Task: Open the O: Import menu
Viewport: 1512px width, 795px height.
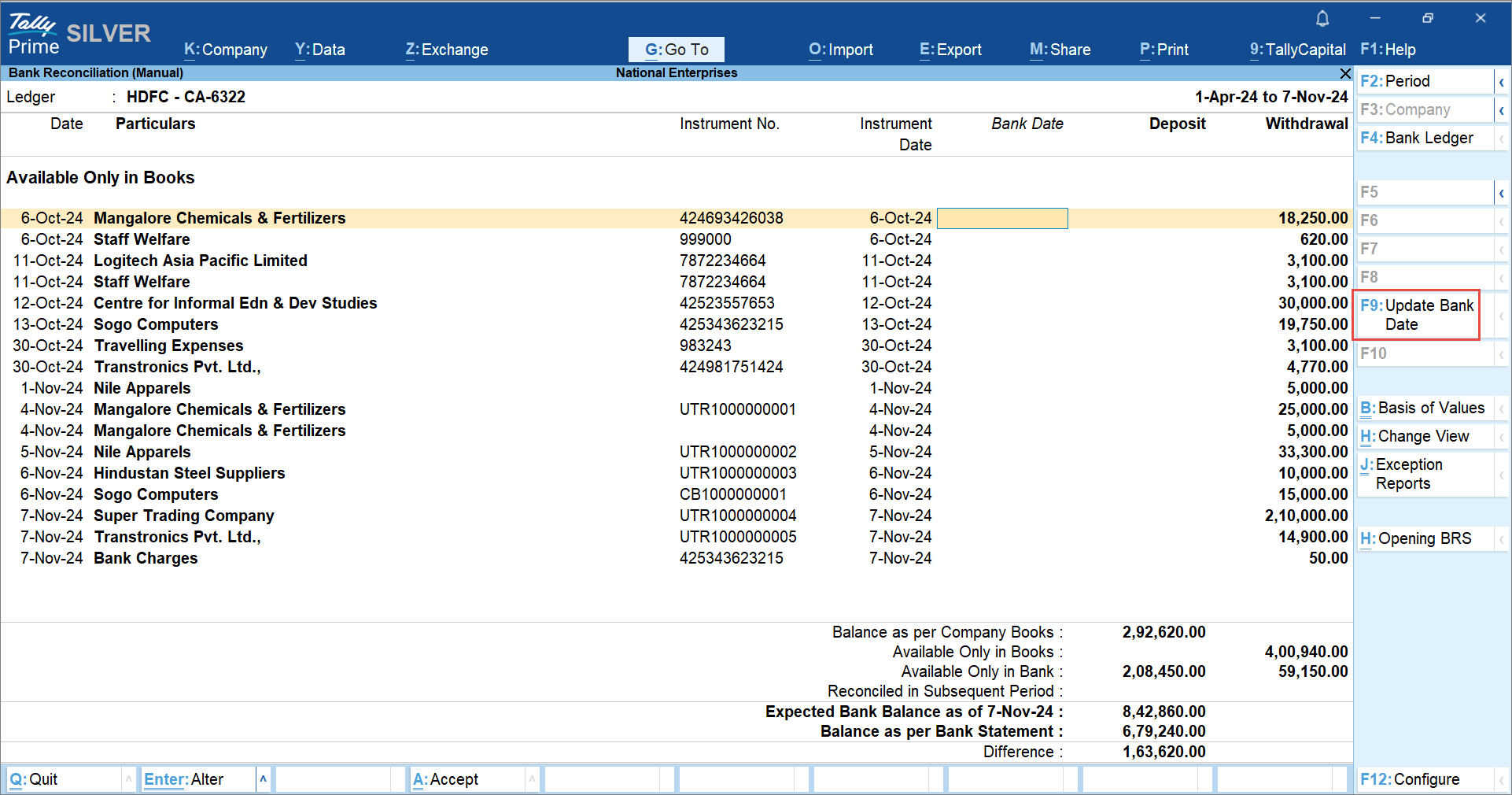Action: tap(841, 50)
